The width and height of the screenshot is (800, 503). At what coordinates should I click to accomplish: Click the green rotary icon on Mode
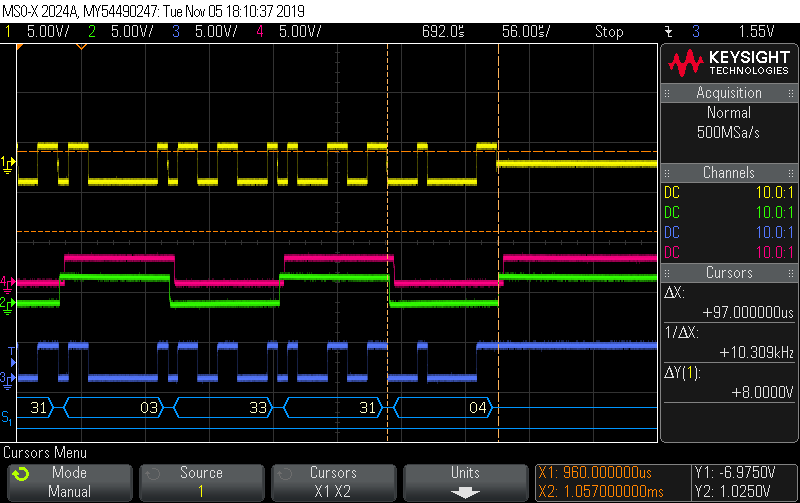(20, 474)
